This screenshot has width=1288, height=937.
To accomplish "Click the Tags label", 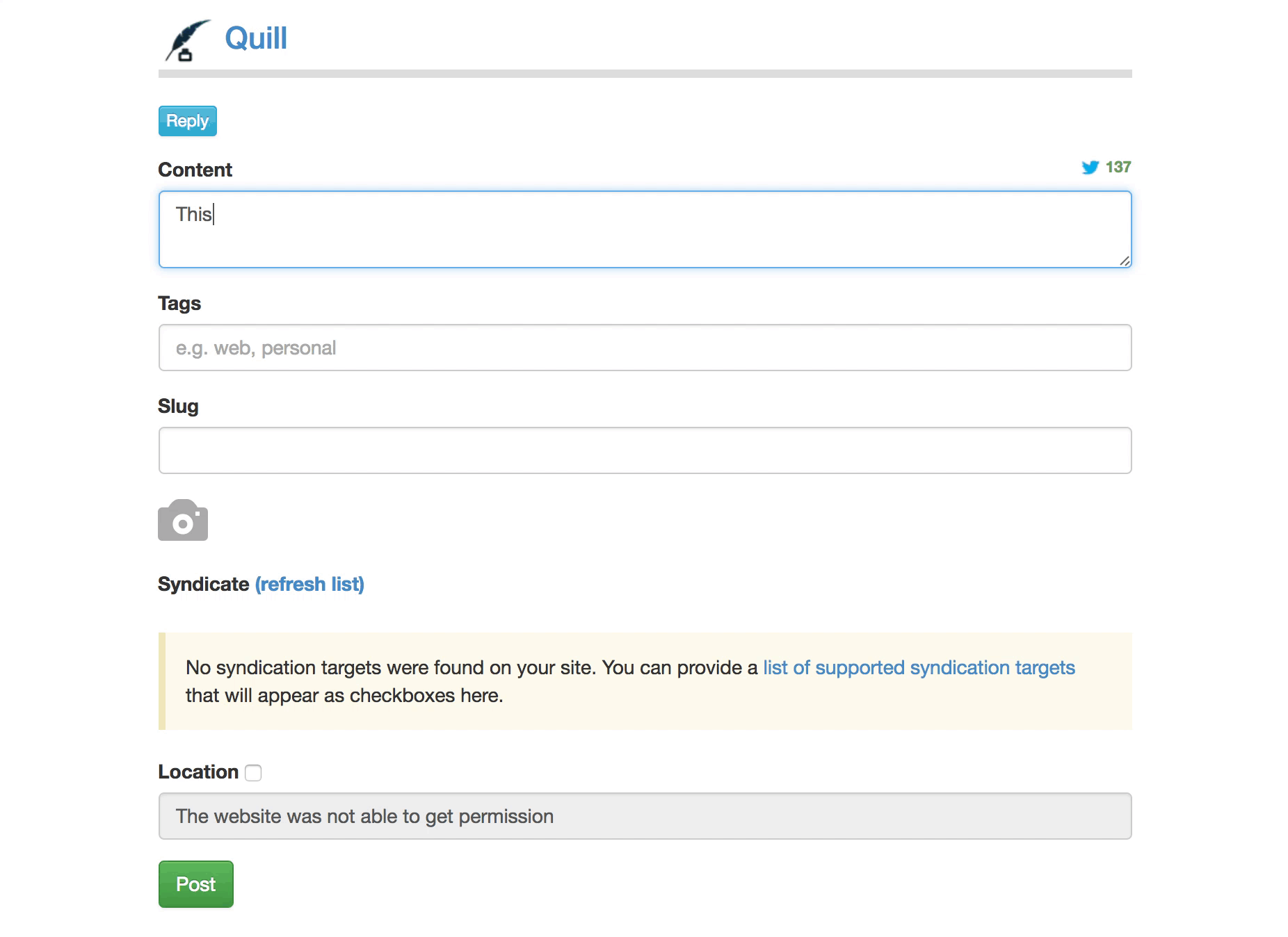I will pos(179,304).
